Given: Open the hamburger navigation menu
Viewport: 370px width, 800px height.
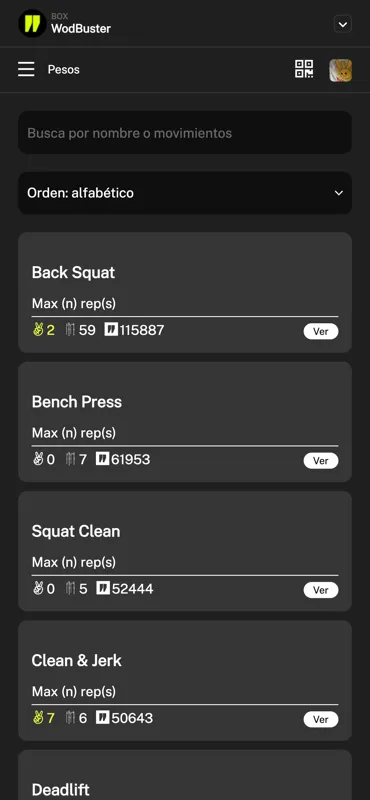Looking at the screenshot, I should tap(26, 69).
